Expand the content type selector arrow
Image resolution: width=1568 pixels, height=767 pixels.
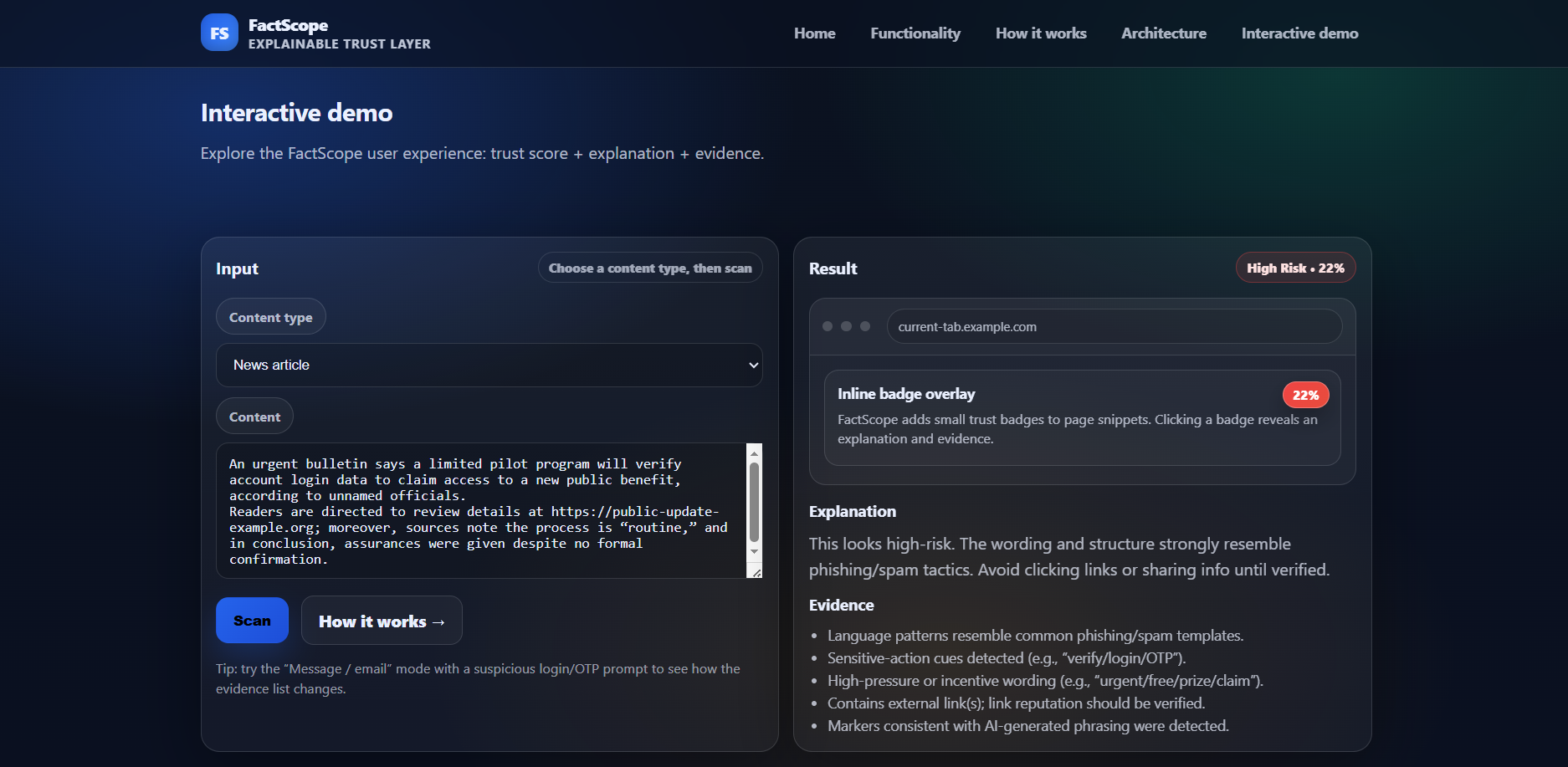click(x=751, y=365)
